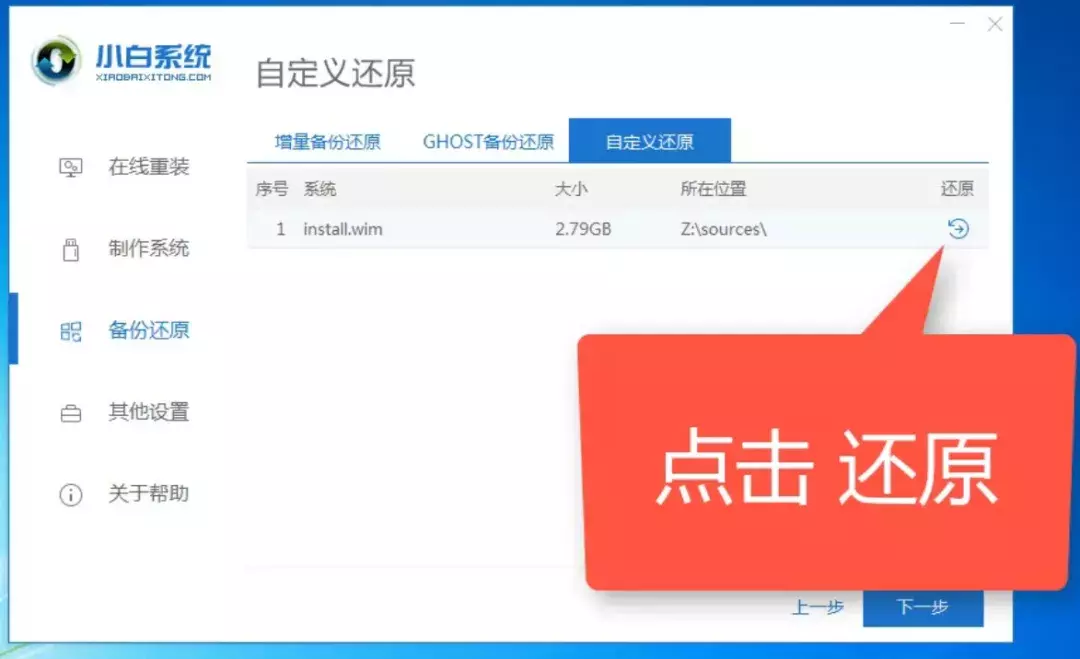Click the about help info icon
1080x659 pixels.
[x=70, y=494]
